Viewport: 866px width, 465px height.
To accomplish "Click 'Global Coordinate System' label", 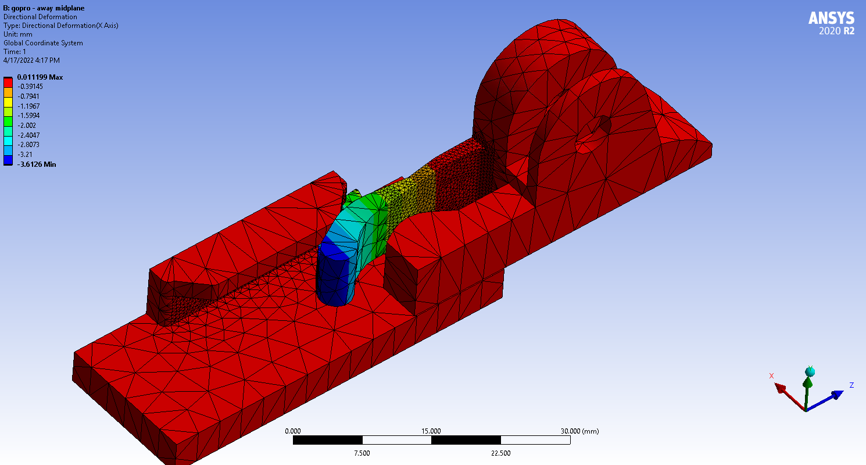I will (43, 43).
